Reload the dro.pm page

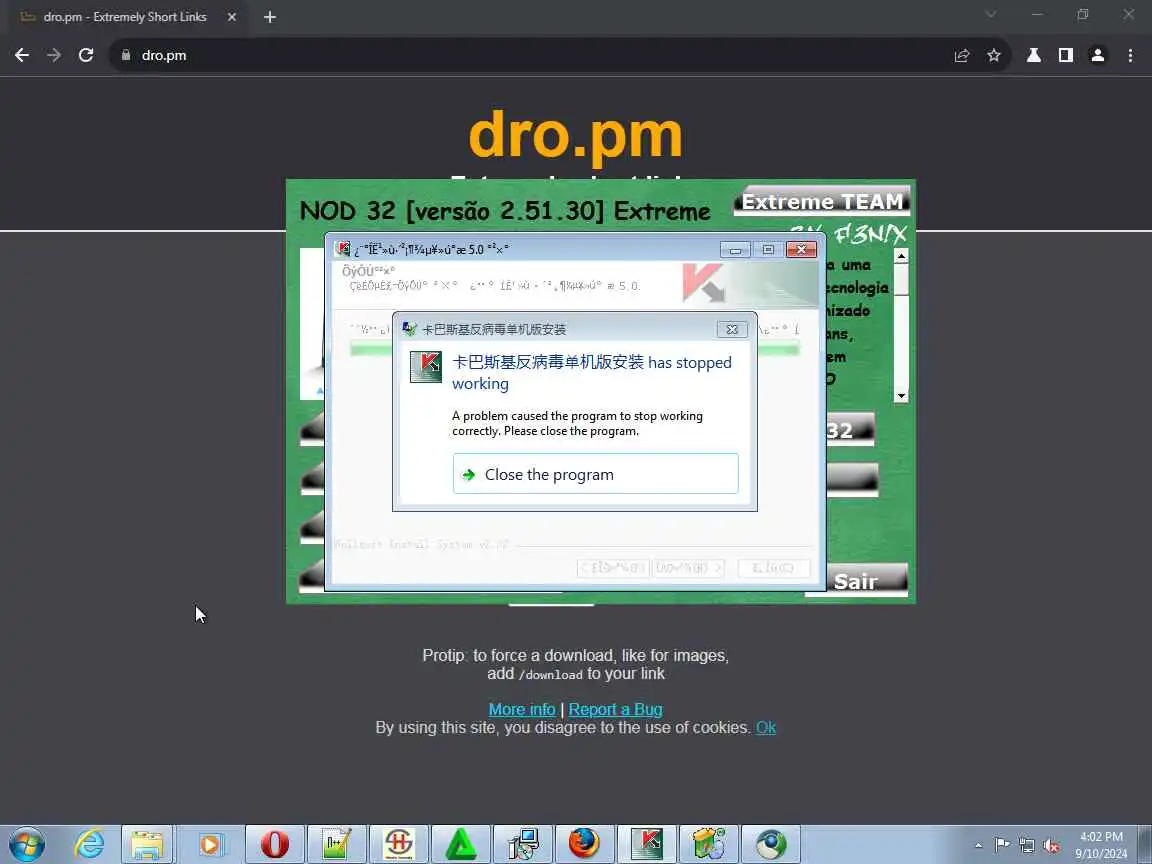(x=86, y=55)
